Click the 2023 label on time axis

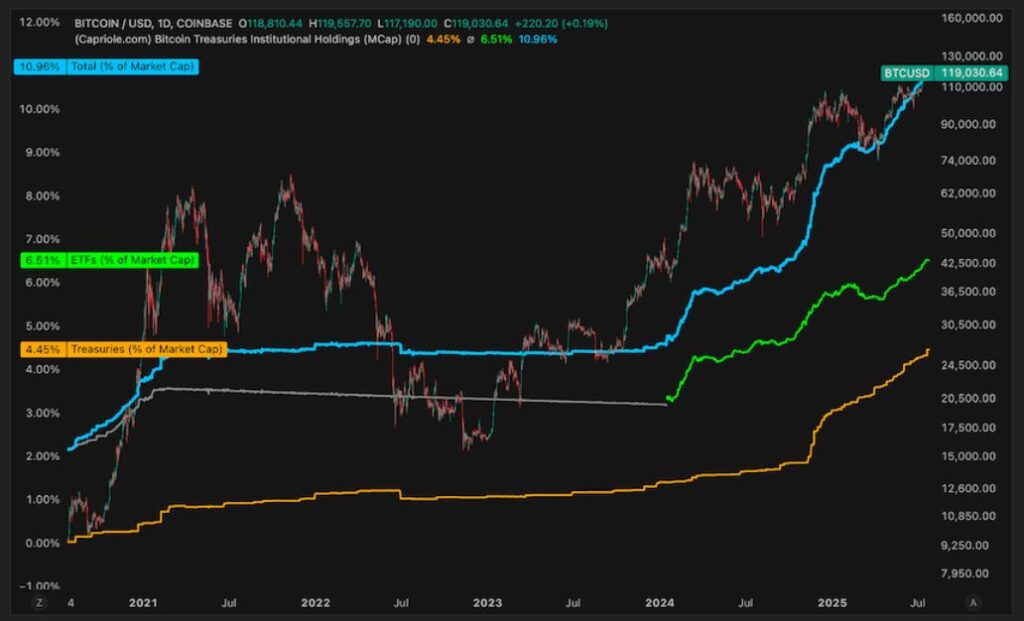tap(486, 603)
